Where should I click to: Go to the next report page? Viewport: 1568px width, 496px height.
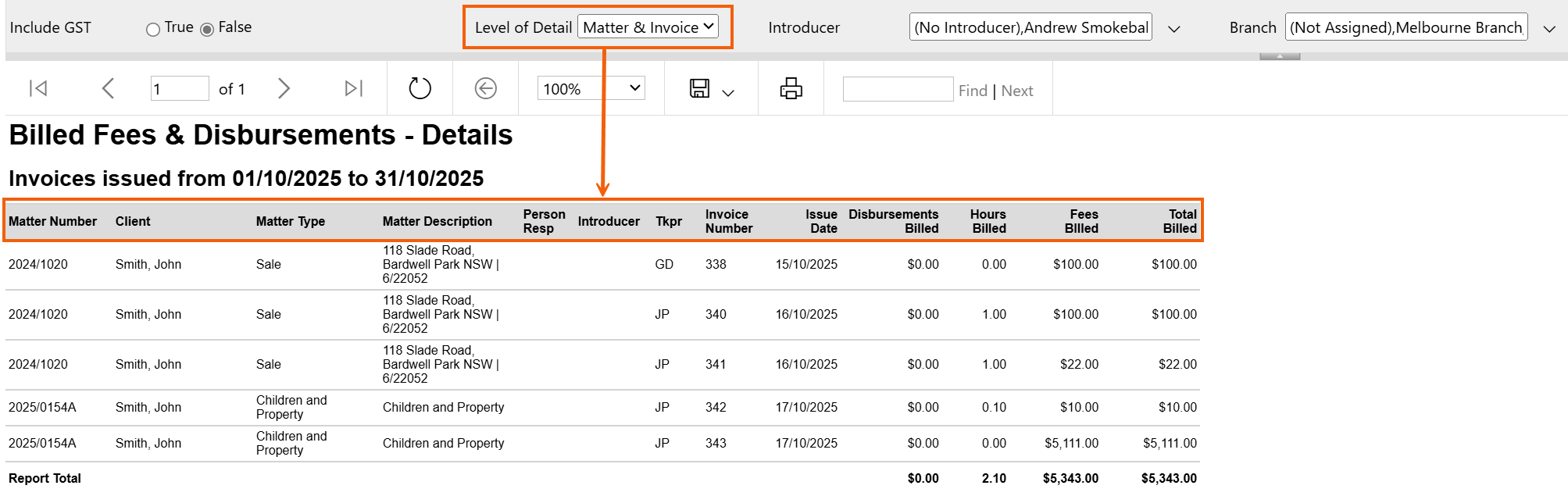pos(284,89)
